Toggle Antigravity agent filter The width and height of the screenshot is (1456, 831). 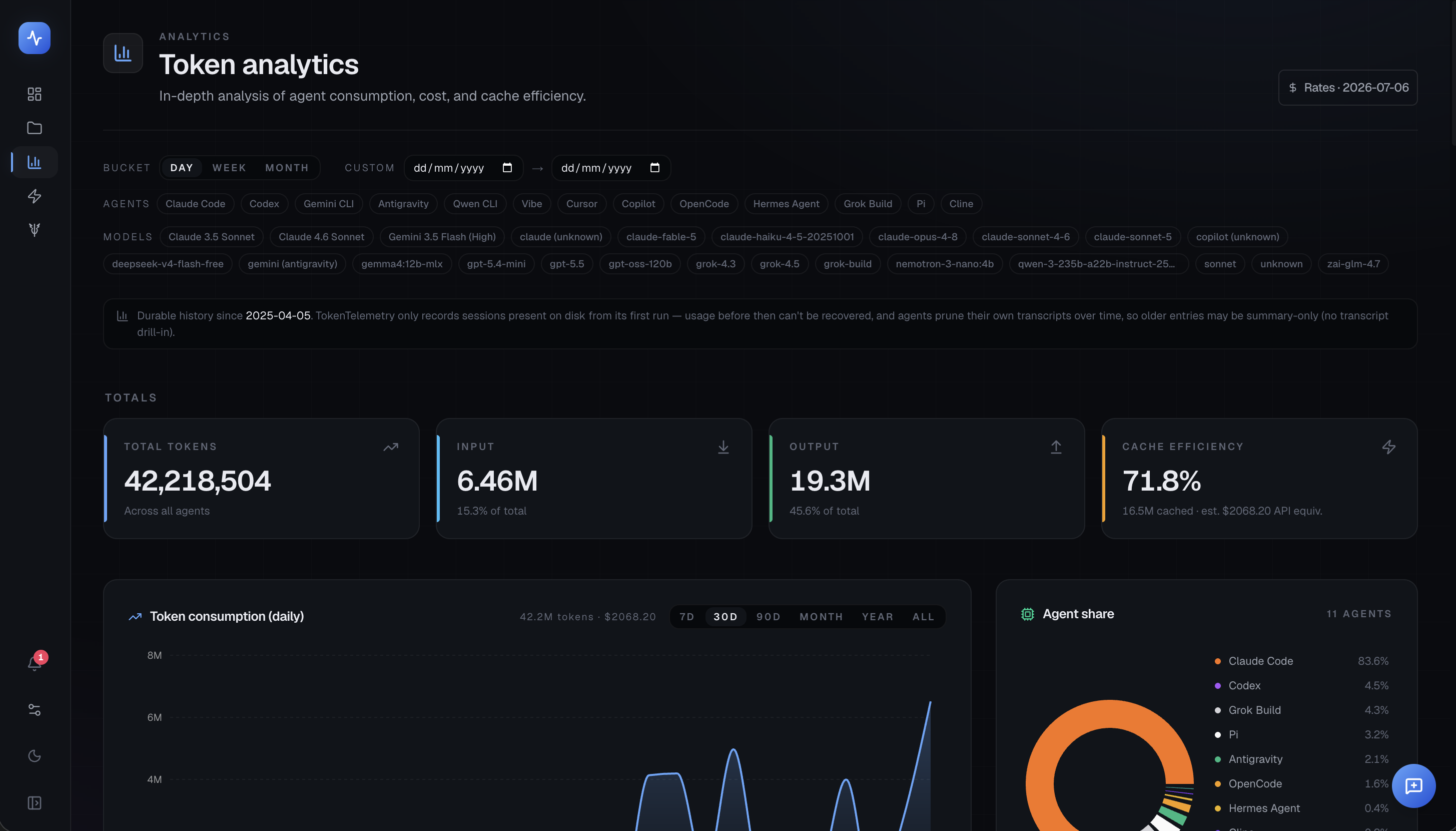403,204
